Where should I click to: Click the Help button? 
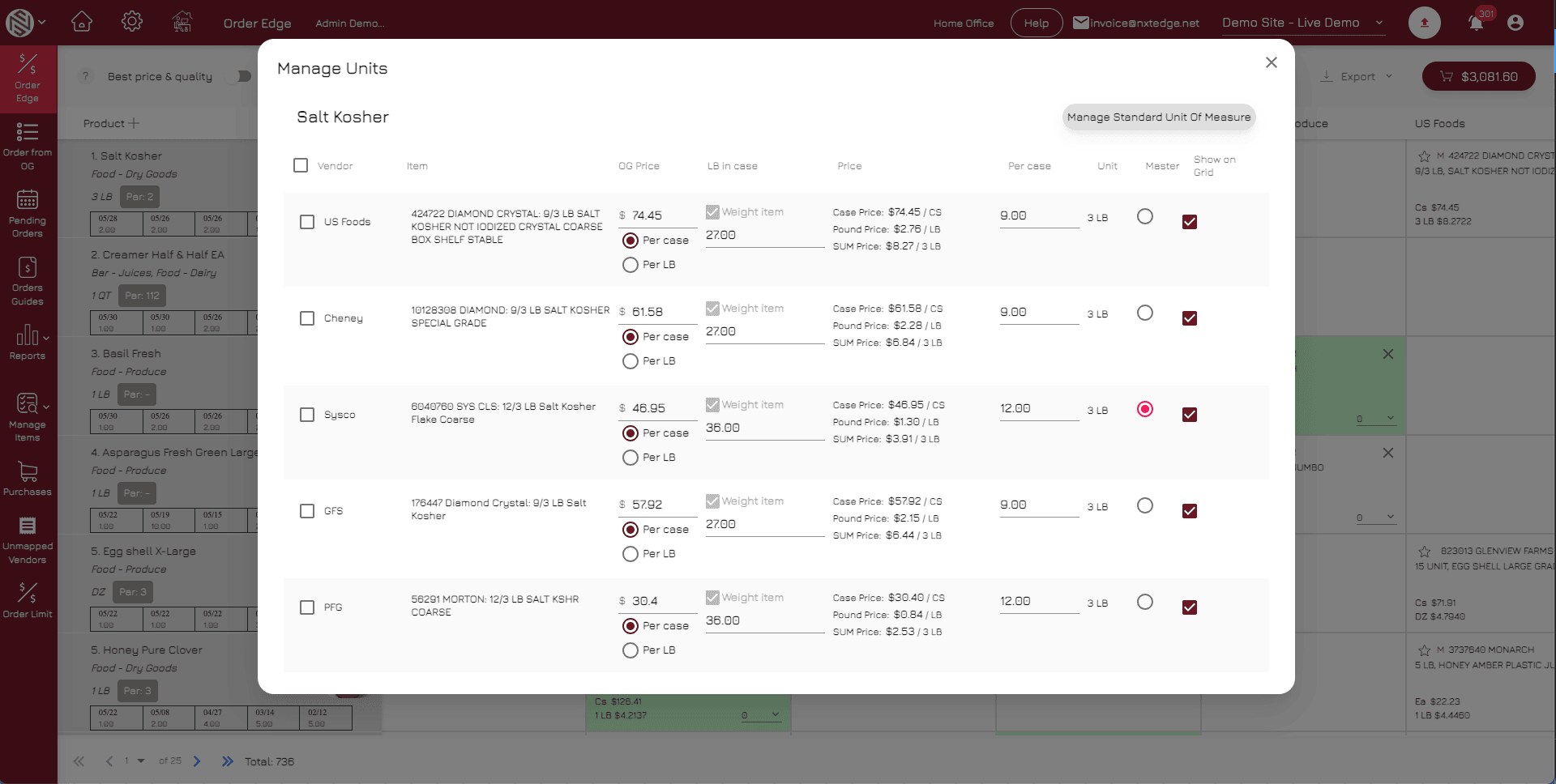[x=1037, y=23]
